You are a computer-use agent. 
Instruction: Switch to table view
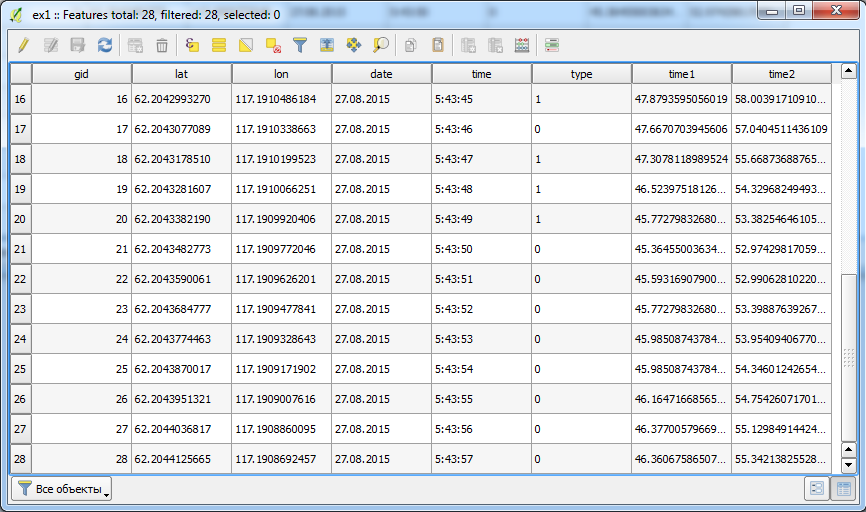pos(842,489)
